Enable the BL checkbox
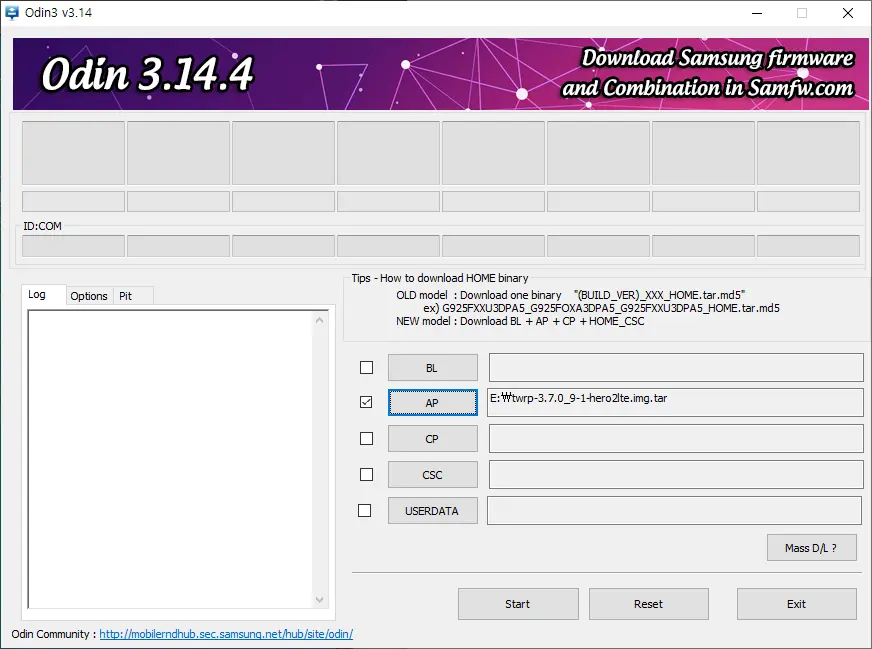The width and height of the screenshot is (872, 649). 366,368
